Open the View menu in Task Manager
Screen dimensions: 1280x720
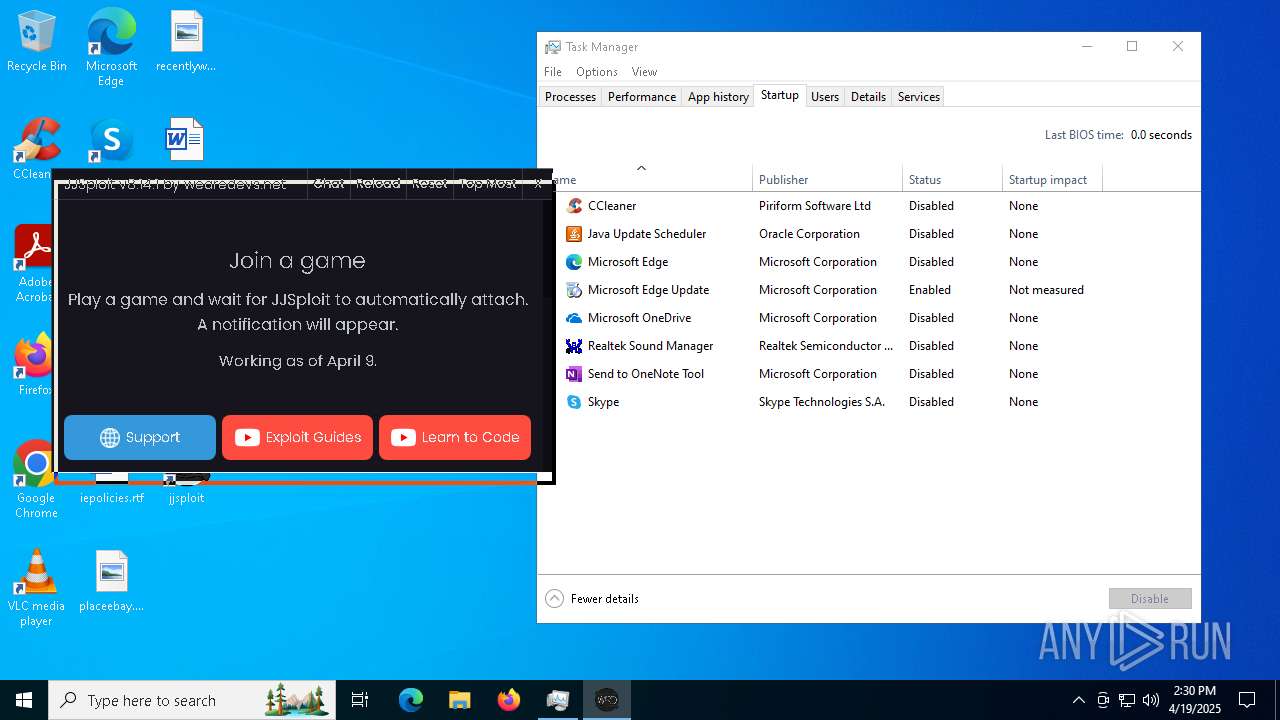pos(644,72)
